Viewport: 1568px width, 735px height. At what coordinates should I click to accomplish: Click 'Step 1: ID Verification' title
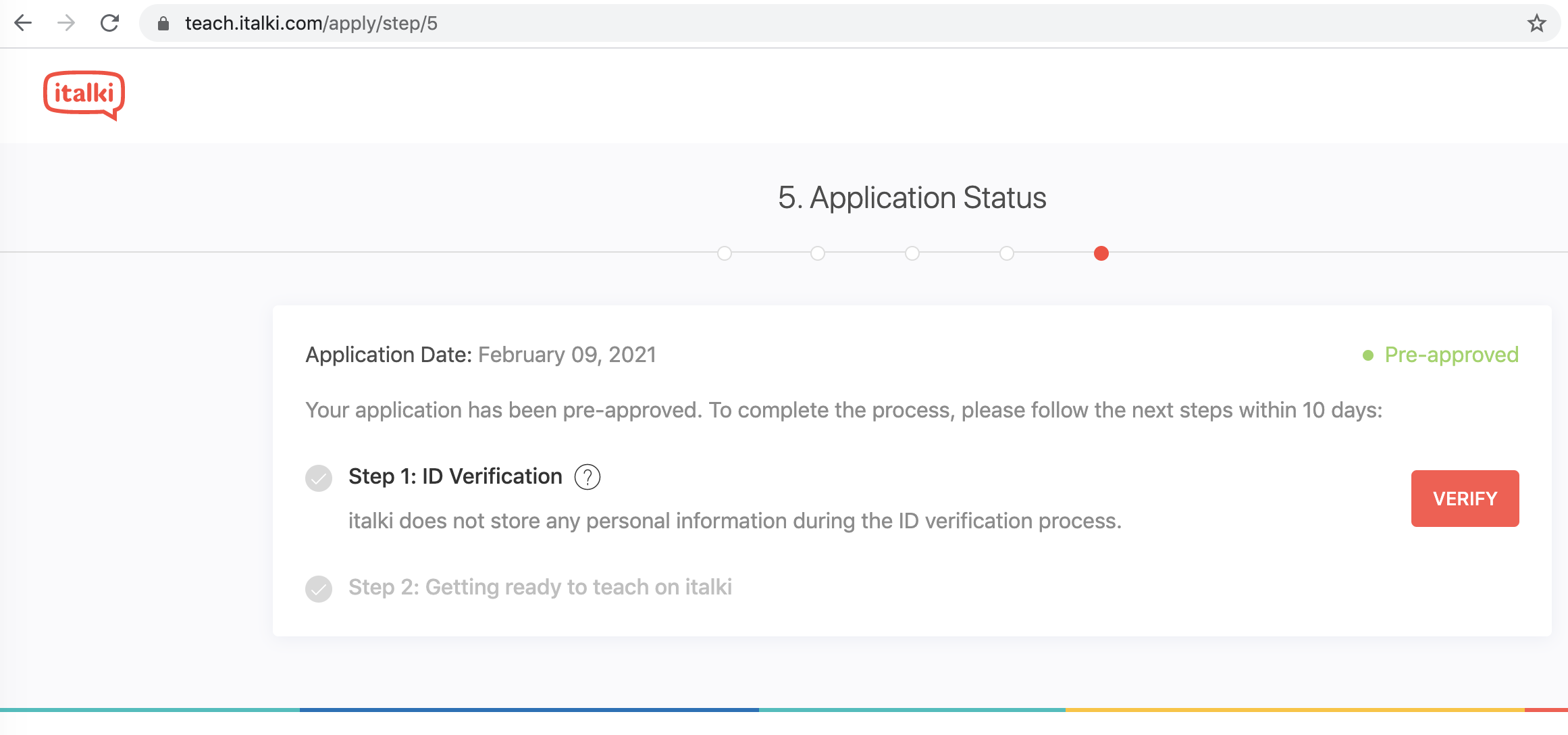455,476
